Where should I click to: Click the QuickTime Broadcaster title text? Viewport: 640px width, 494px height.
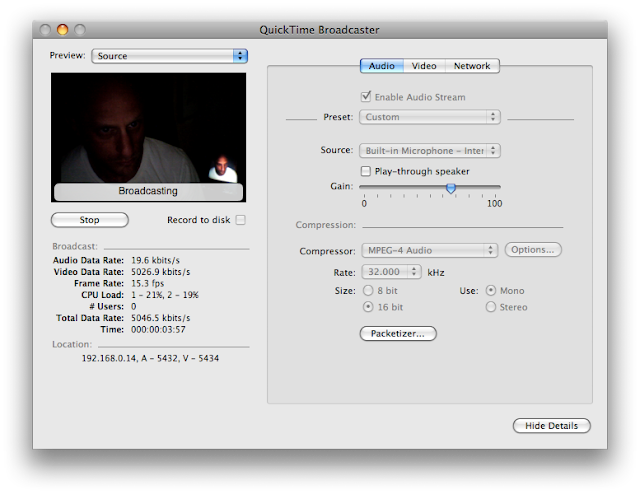click(320, 30)
